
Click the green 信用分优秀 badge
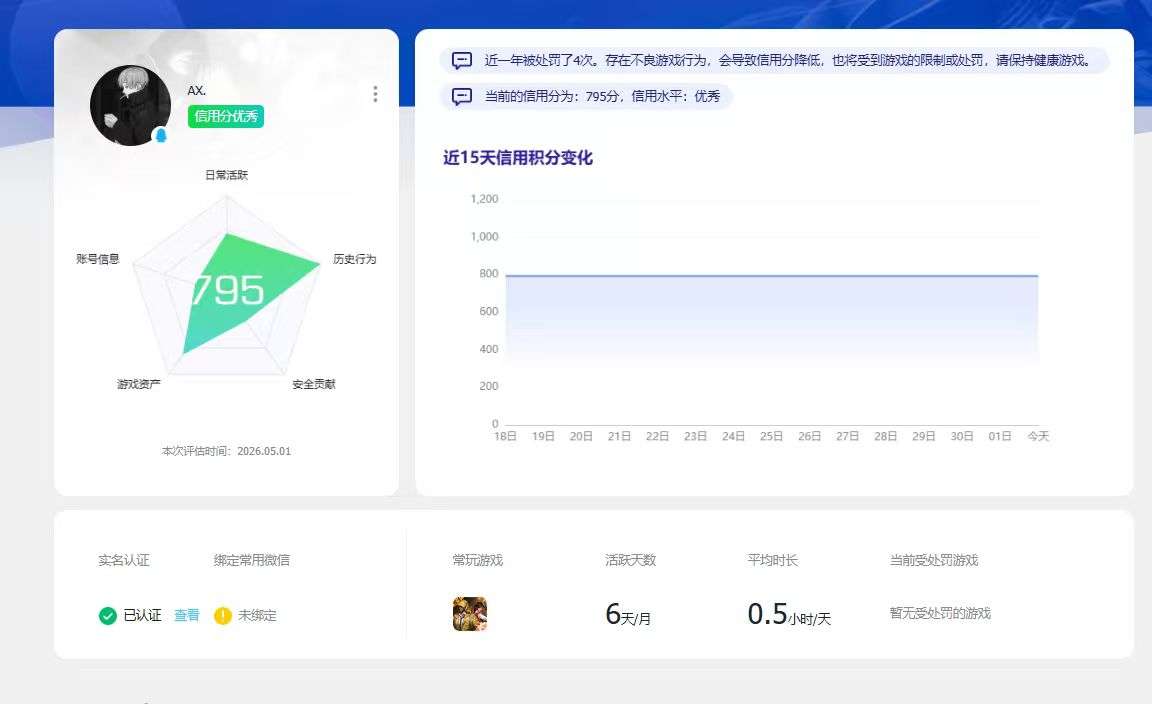click(x=226, y=116)
